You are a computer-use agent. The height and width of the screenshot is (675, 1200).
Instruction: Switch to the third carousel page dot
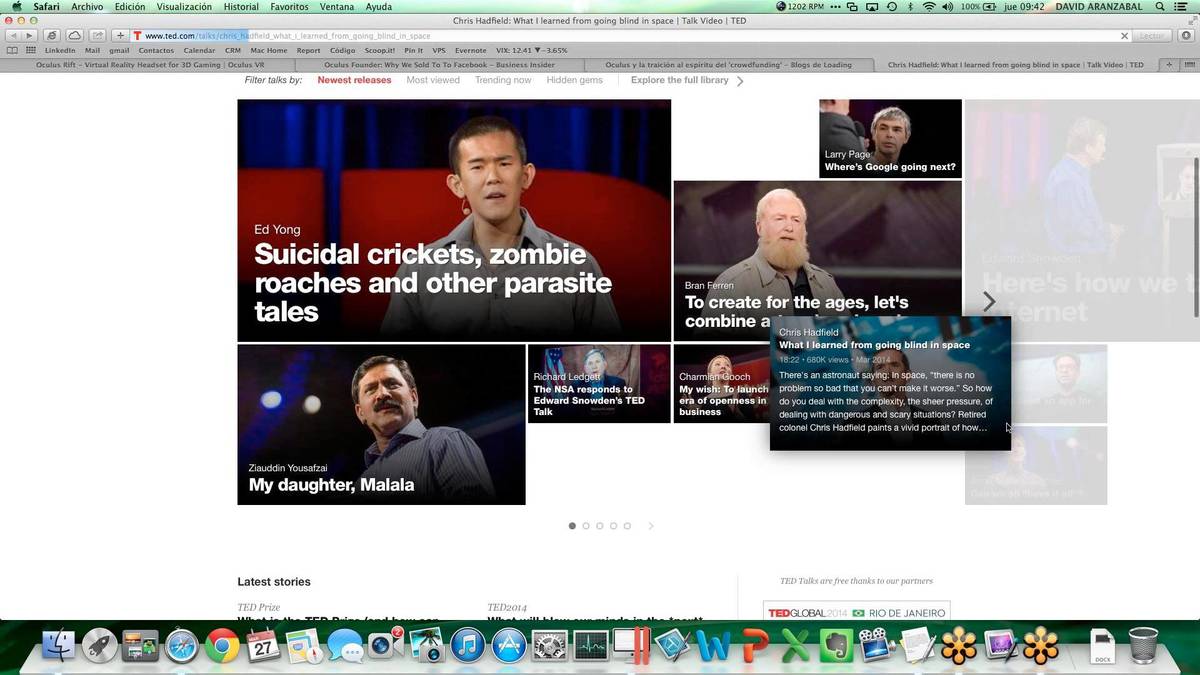tap(600, 526)
